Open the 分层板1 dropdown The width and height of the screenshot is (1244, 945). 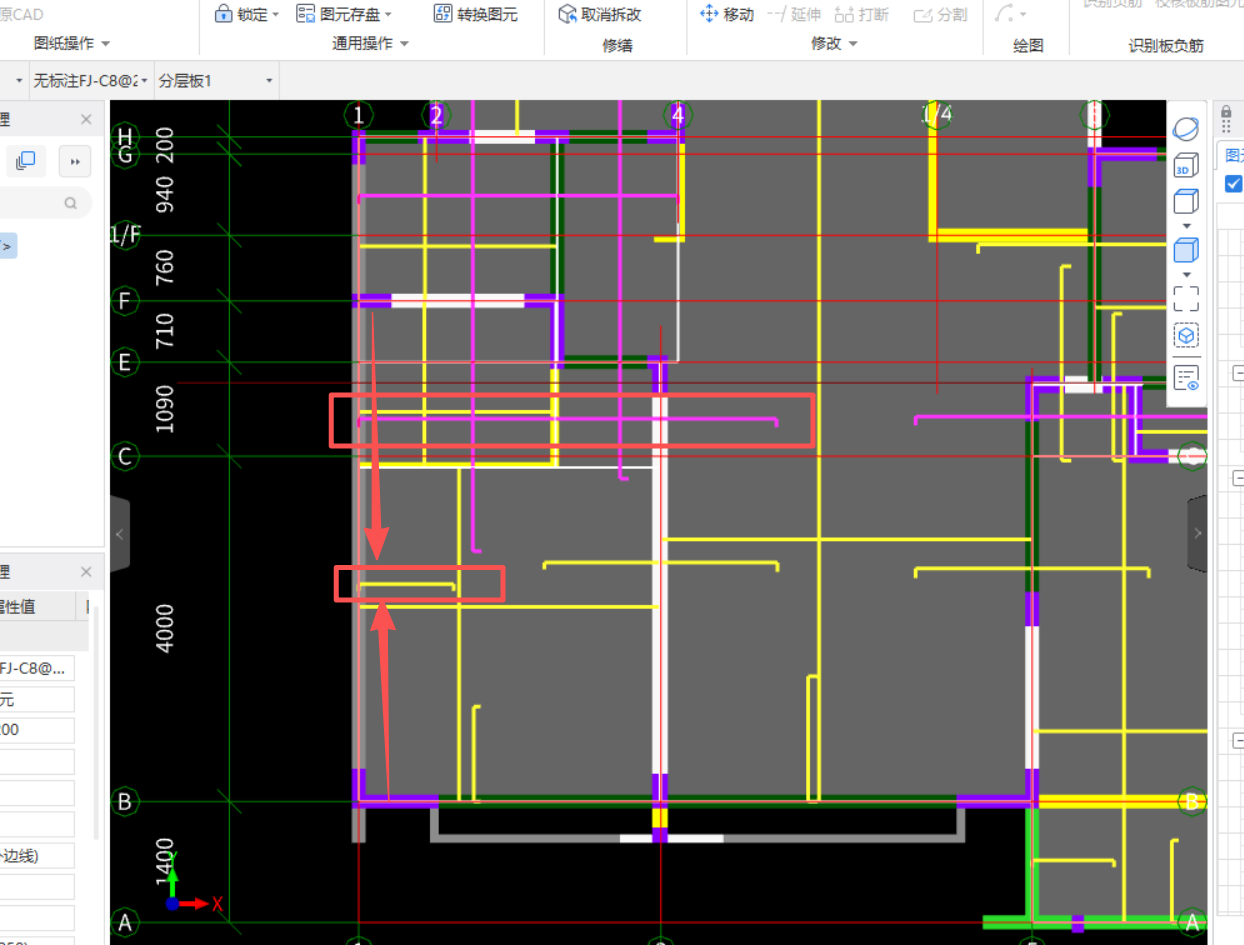coord(268,81)
